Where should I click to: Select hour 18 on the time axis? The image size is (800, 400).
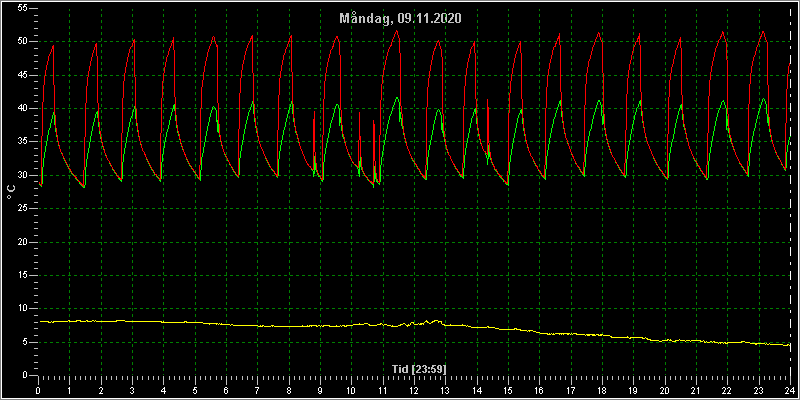(x=602, y=390)
